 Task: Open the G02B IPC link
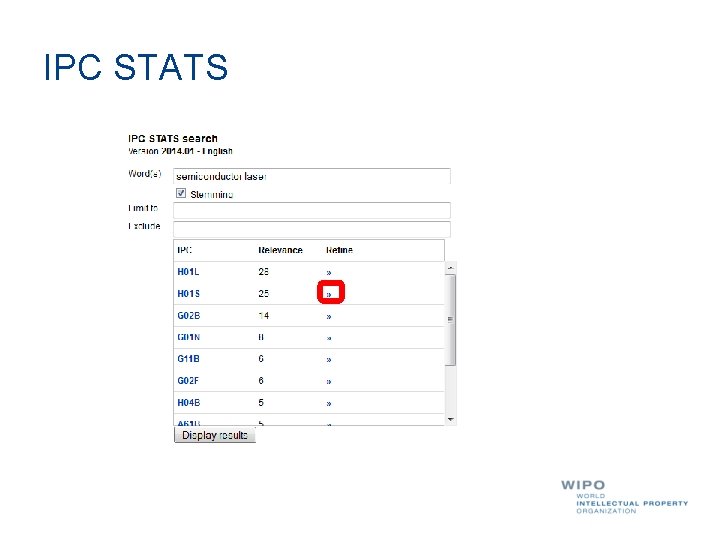tap(189, 316)
